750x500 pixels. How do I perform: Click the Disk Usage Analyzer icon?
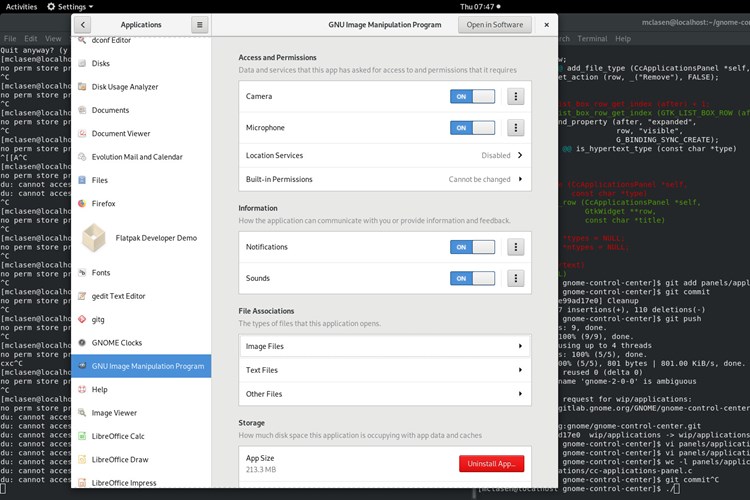pyautogui.click(x=82, y=87)
